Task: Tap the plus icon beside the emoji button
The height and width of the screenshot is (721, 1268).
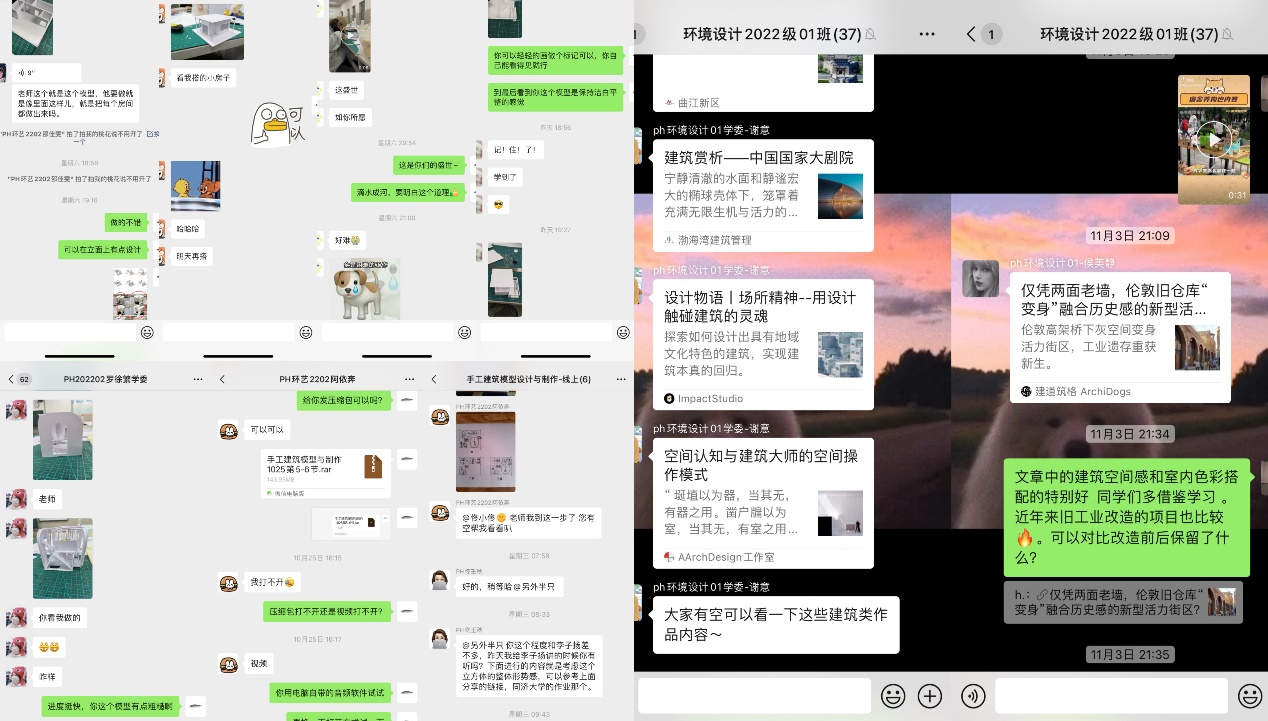Action: tap(930, 696)
